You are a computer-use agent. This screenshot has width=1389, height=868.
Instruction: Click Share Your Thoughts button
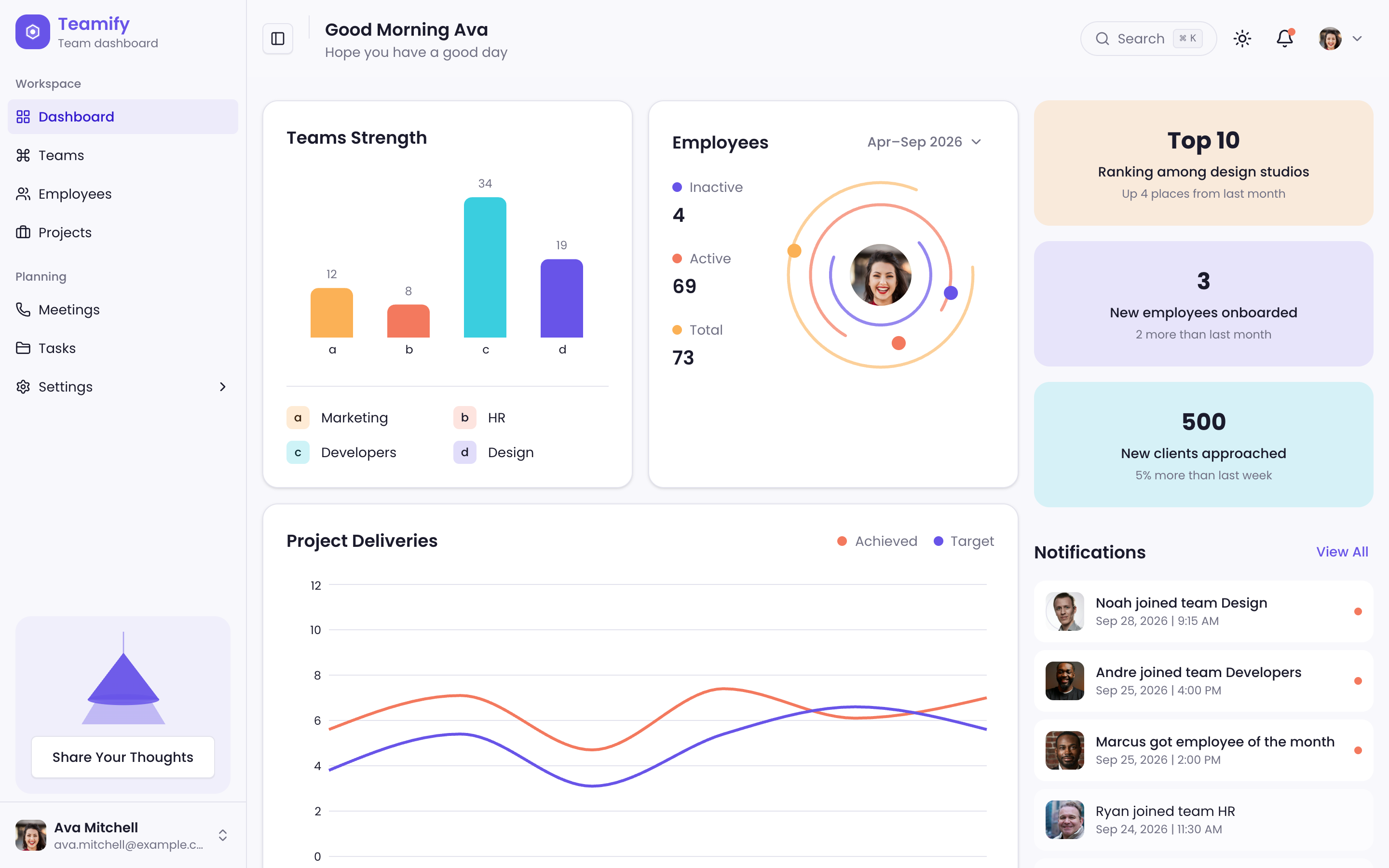pos(123,757)
